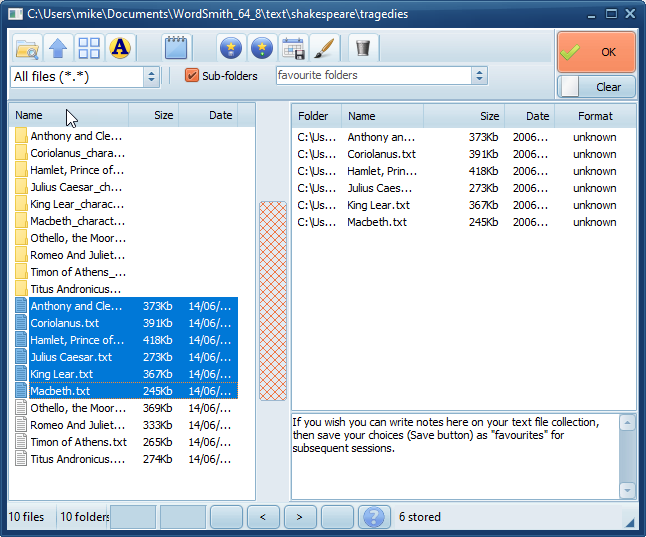646x537 pixels.
Task: Expand the favourite folders dropdown
Action: click(479, 76)
